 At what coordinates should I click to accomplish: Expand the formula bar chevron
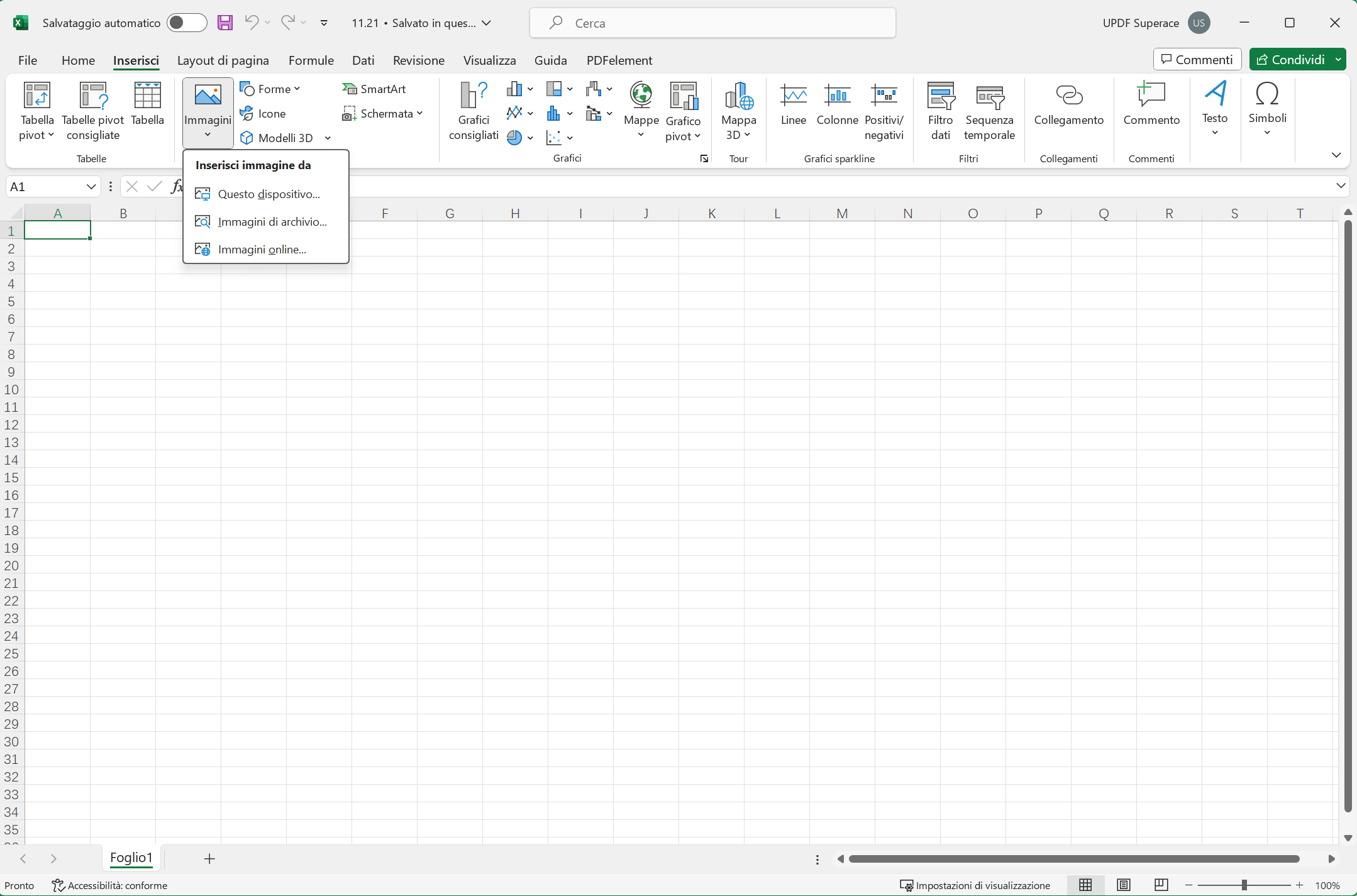[1340, 185]
